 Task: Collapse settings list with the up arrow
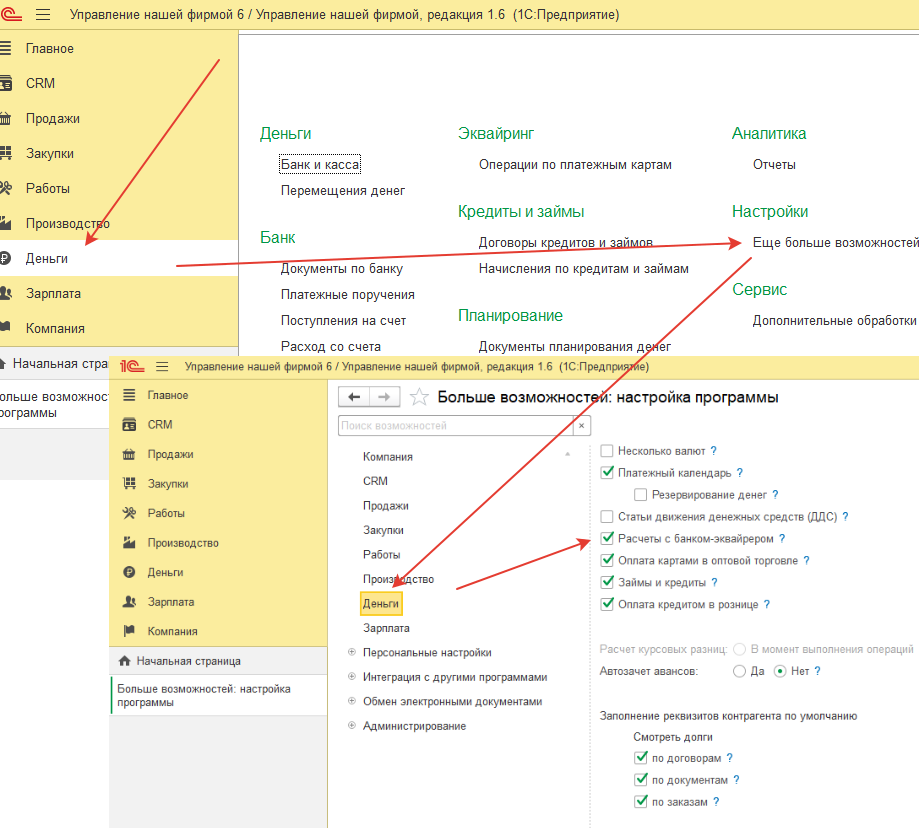click(567, 454)
